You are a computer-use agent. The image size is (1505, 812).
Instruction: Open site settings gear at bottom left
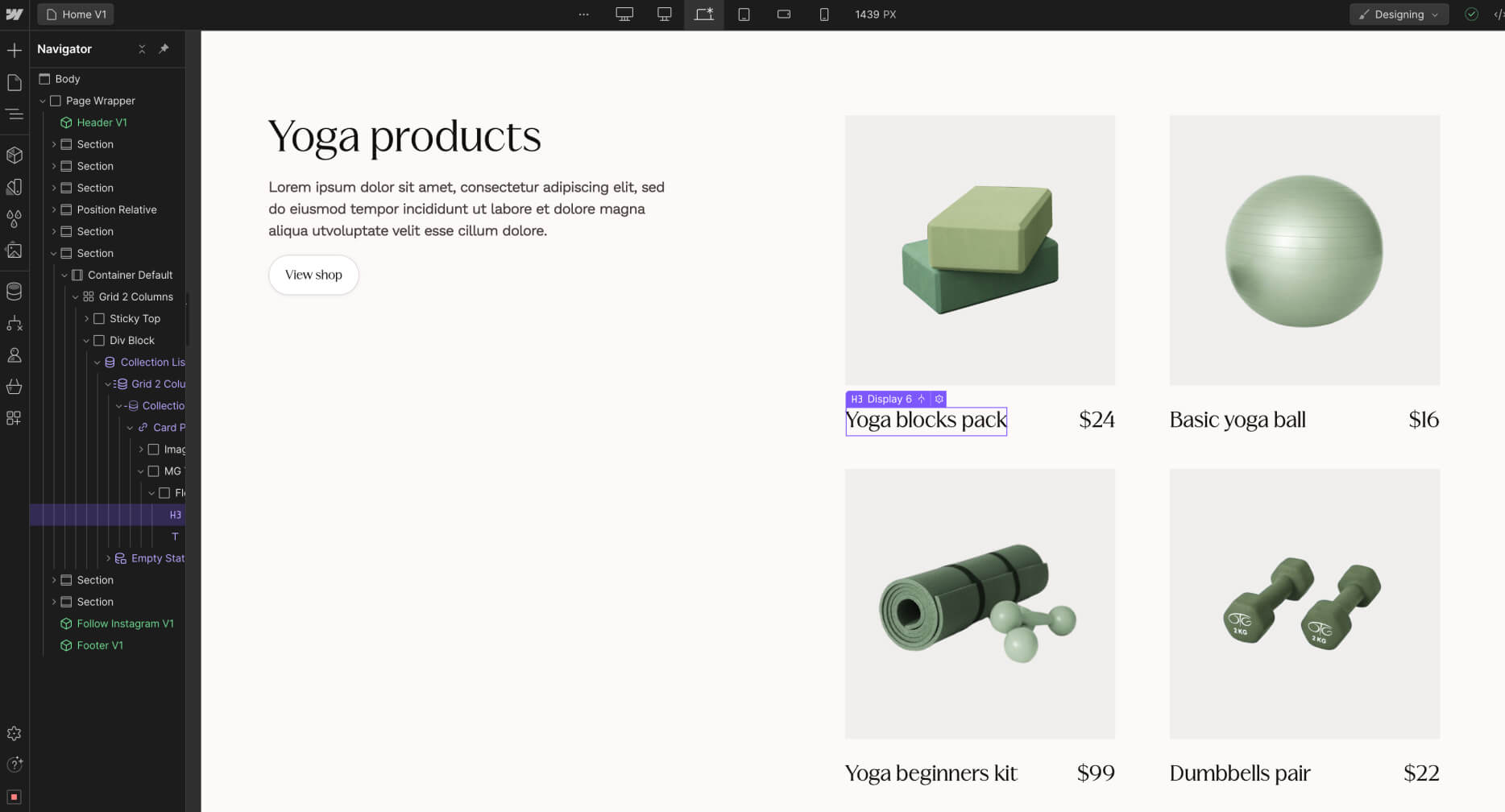(15, 733)
